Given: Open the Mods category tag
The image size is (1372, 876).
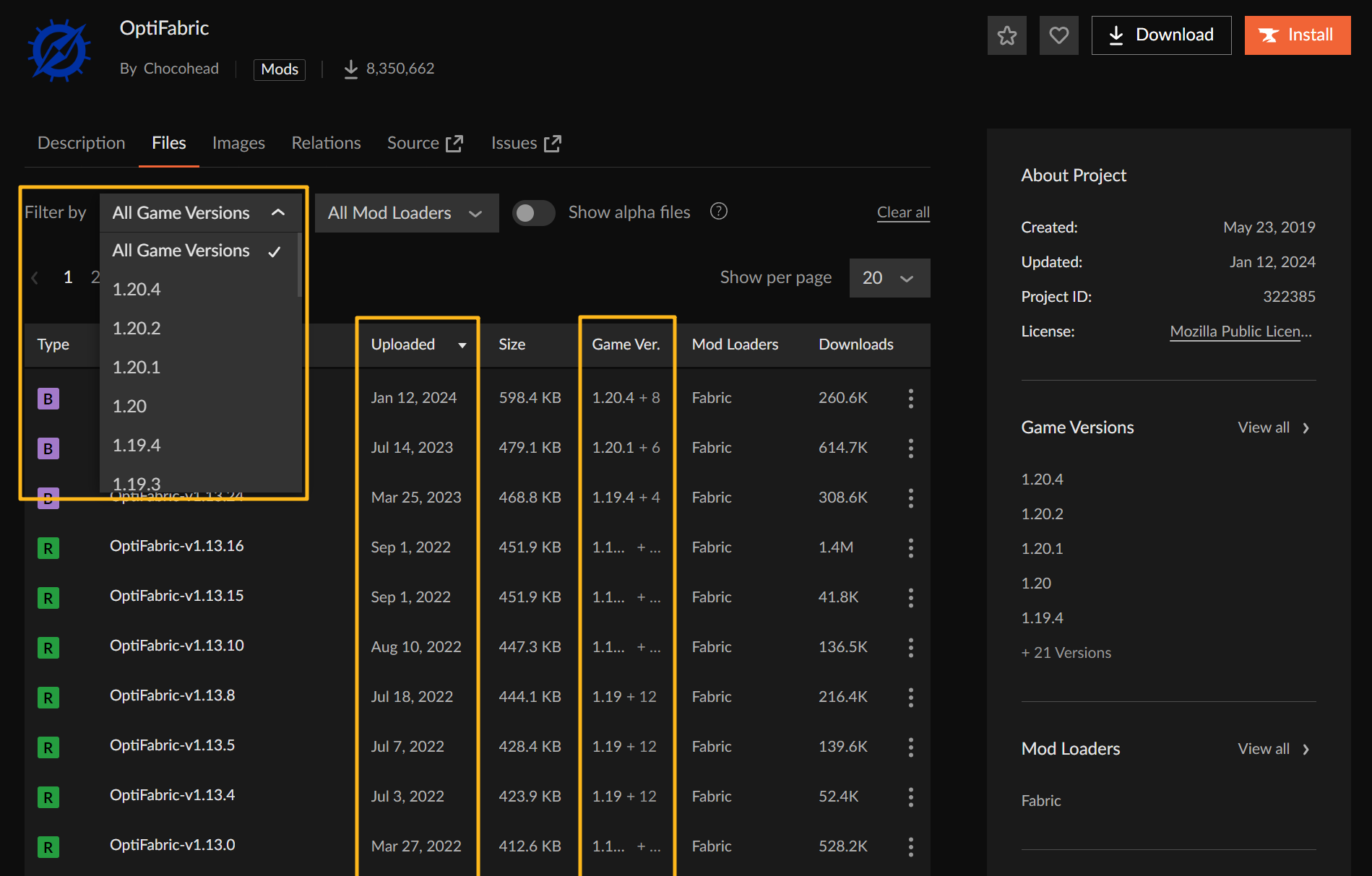Looking at the screenshot, I should click(280, 69).
